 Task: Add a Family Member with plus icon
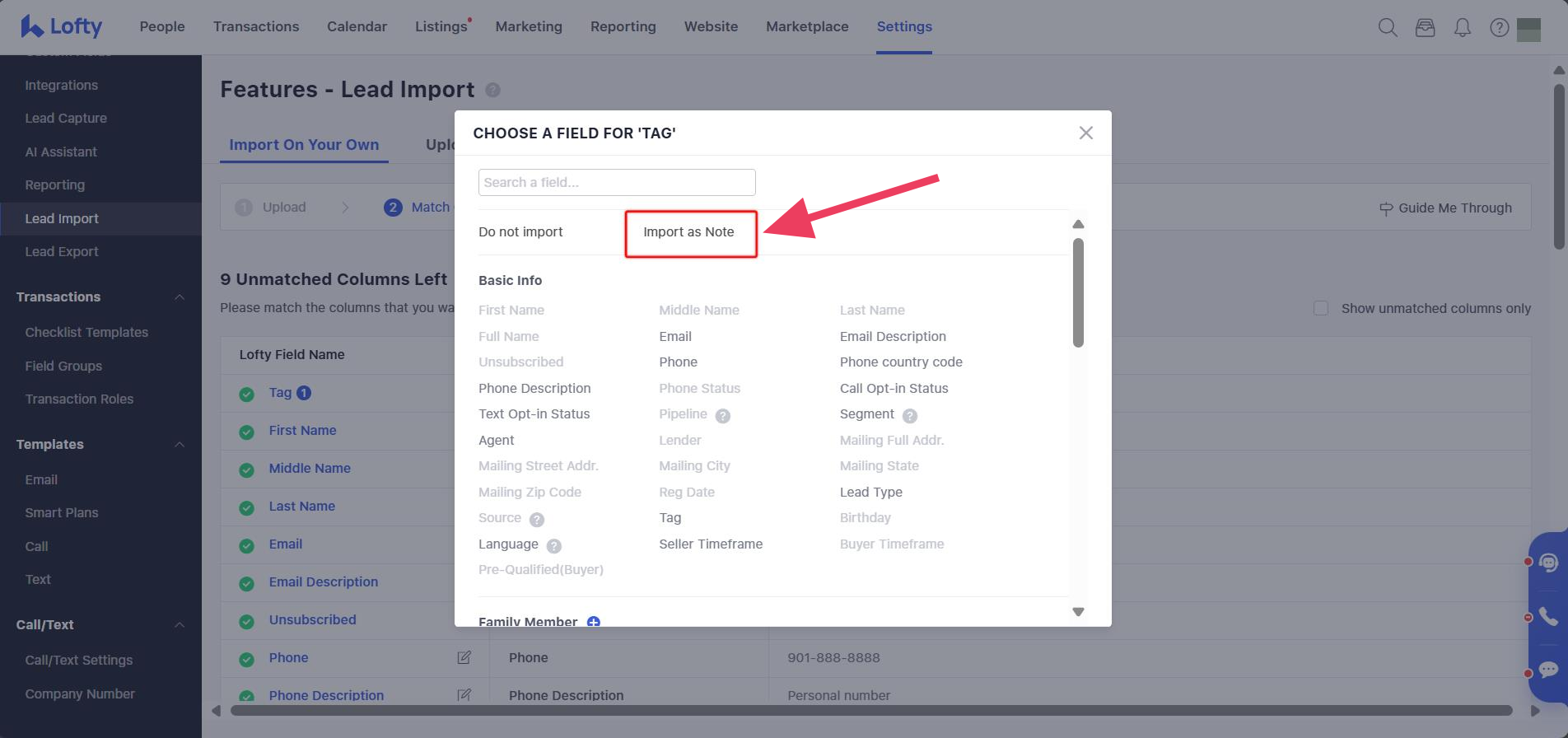point(593,622)
